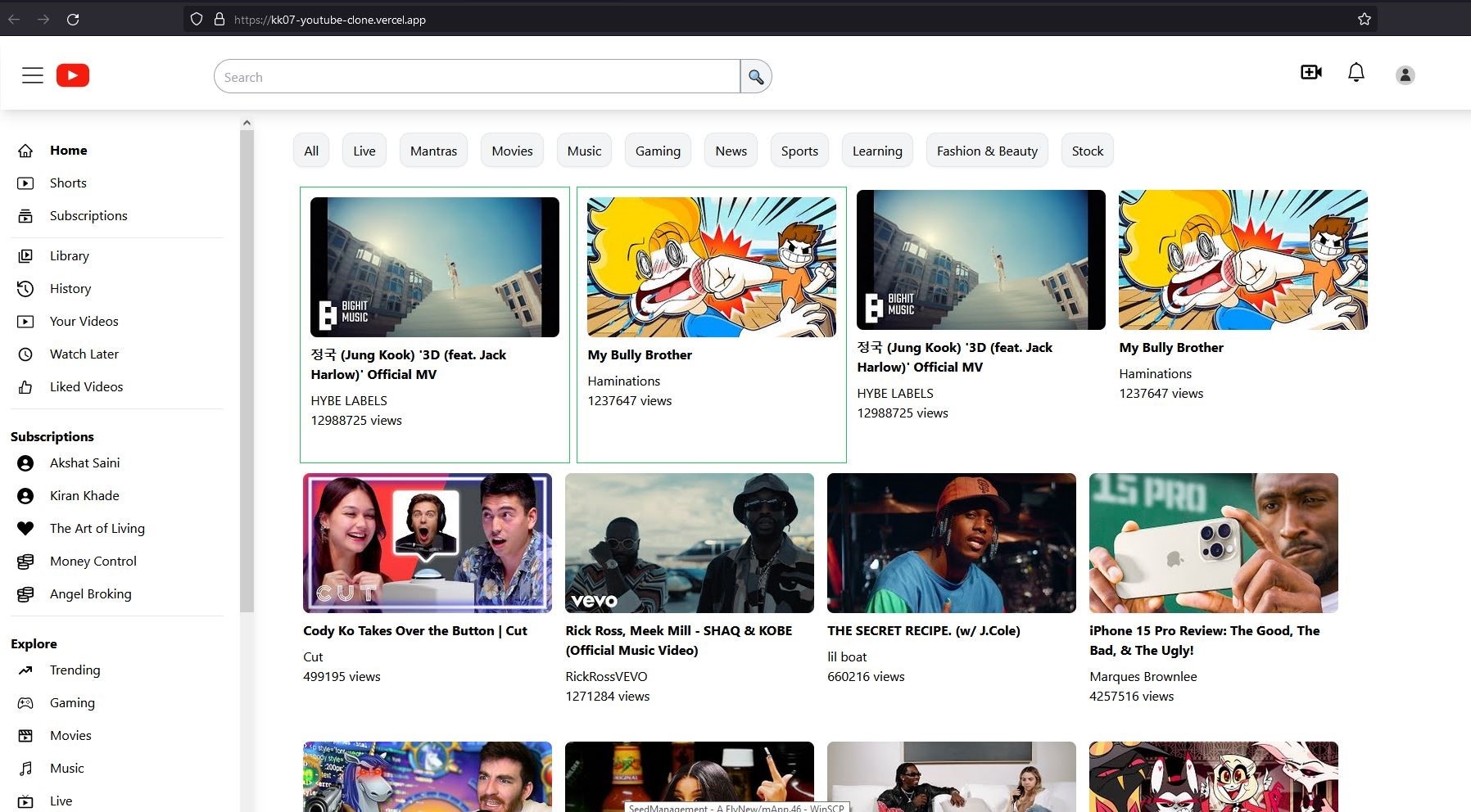Image resolution: width=1471 pixels, height=812 pixels.
Task: Click the browser address bar URL
Action: [x=330, y=20]
